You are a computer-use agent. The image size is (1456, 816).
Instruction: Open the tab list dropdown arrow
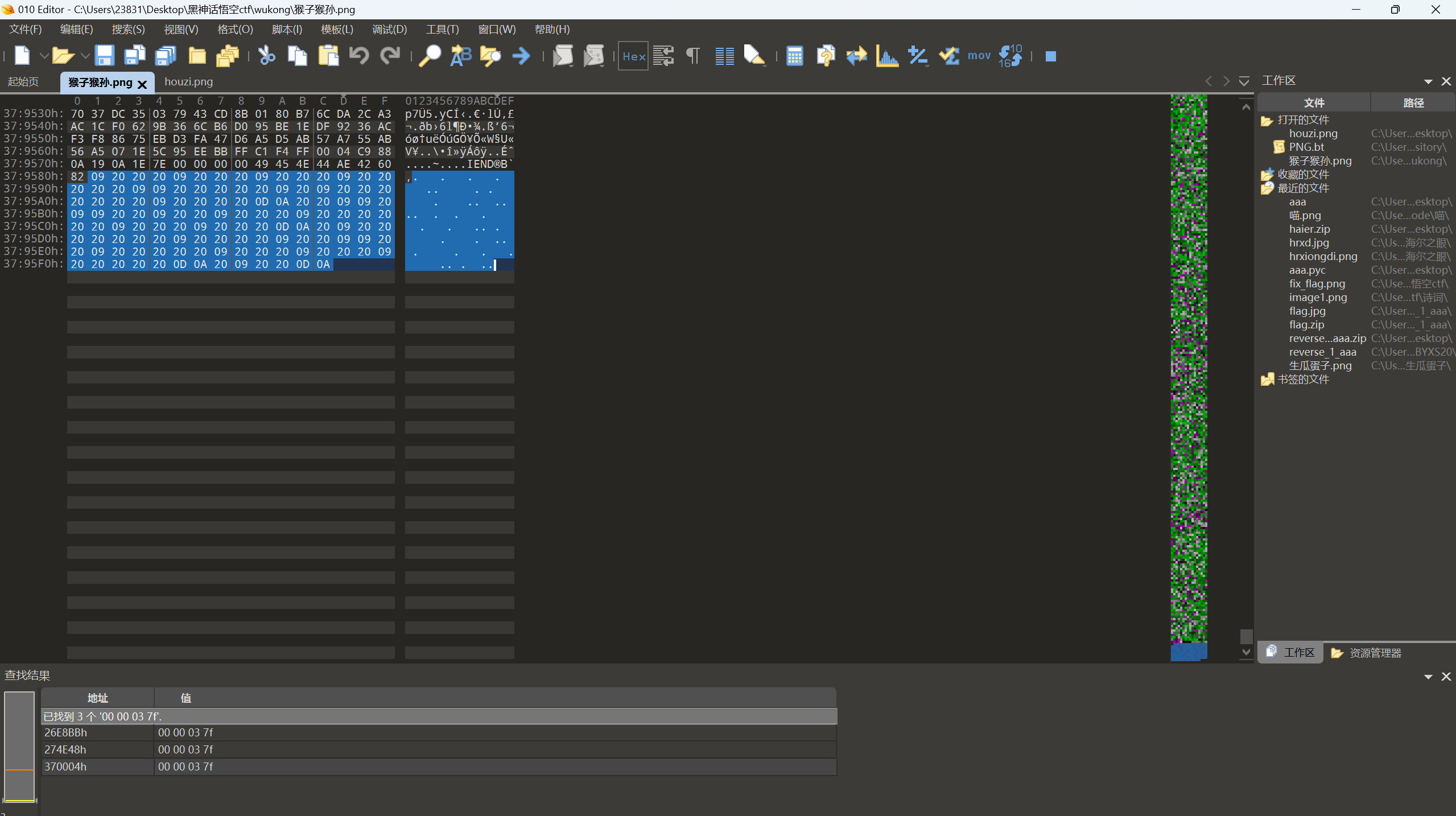click(x=1244, y=81)
